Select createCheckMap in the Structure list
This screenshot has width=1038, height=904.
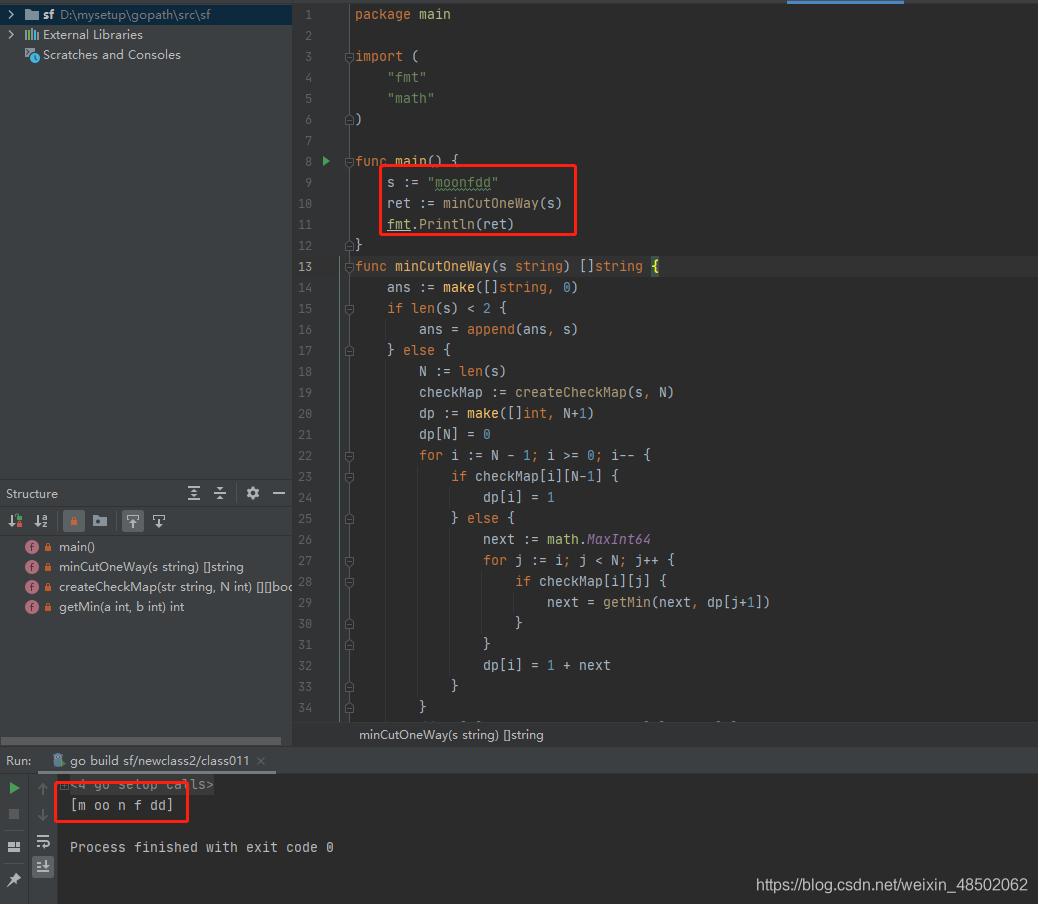click(x=175, y=587)
